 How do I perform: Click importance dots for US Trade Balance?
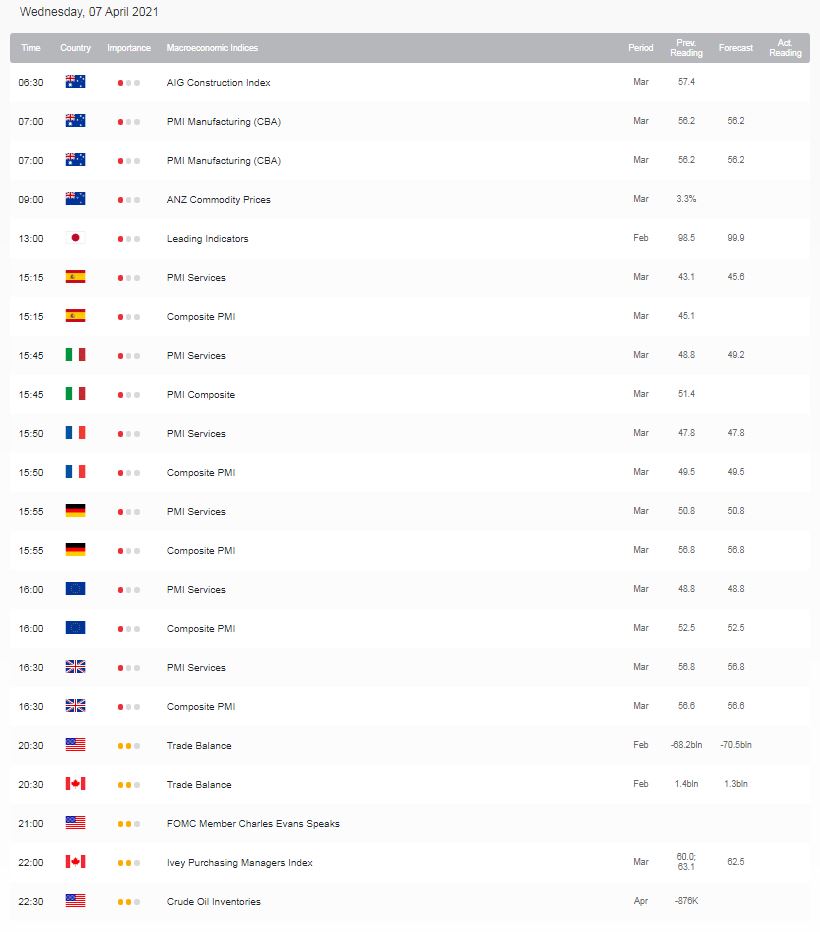[x=128, y=746]
